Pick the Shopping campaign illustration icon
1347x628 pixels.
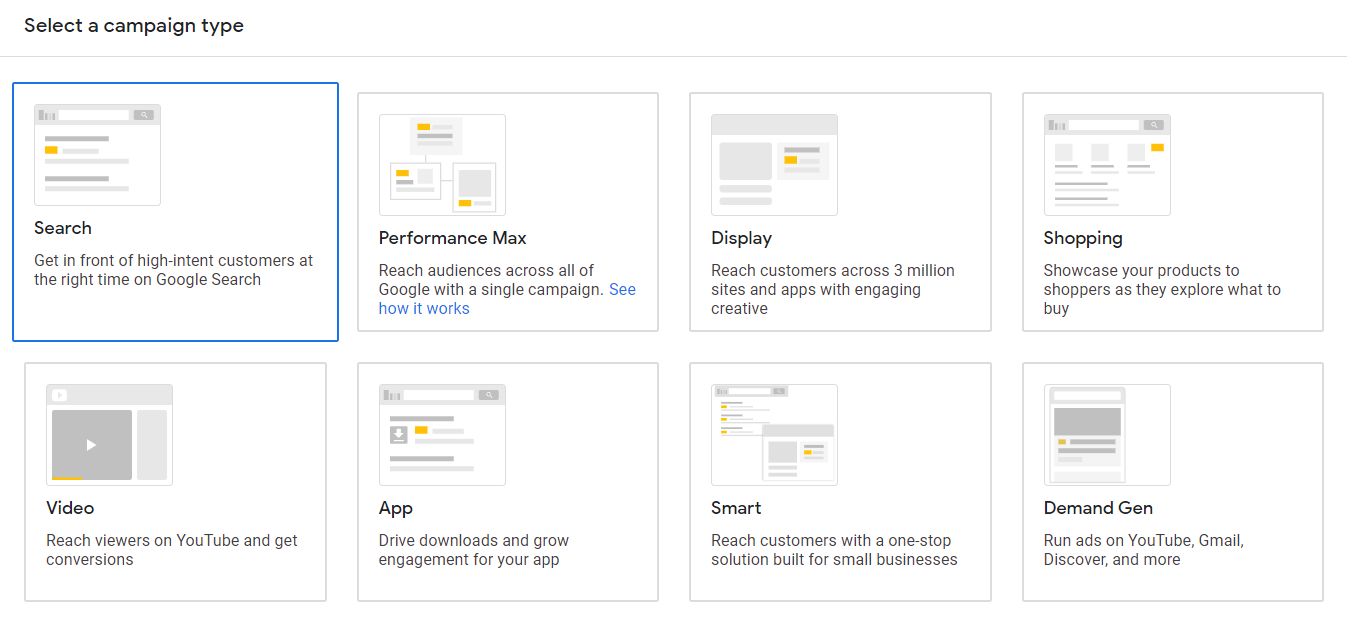pyautogui.click(x=1107, y=165)
